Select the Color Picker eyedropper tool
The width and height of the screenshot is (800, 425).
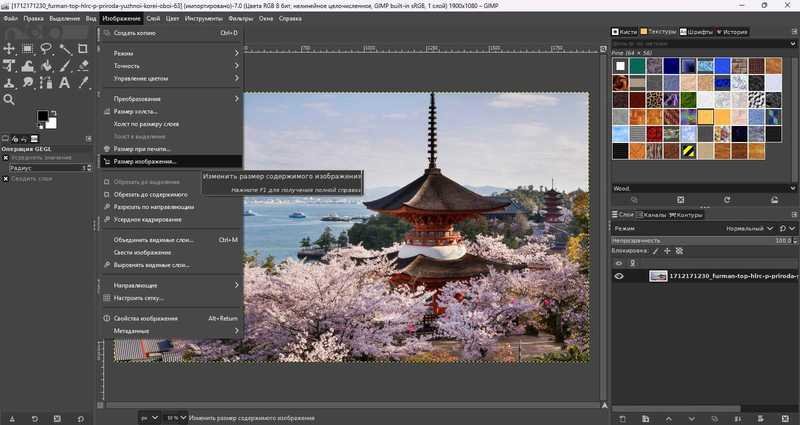point(83,82)
